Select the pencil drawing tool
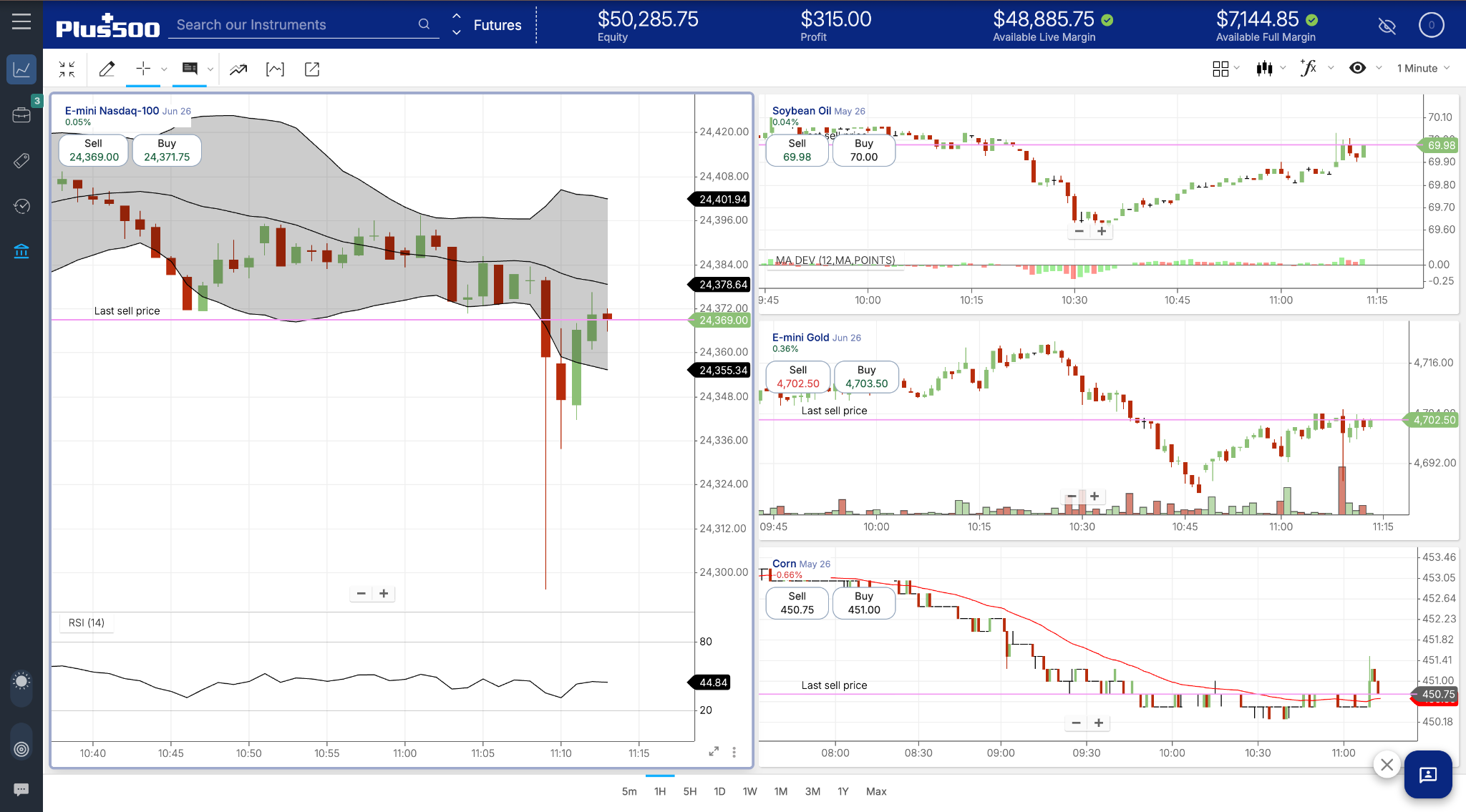This screenshot has width=1466, height=812. pyautogui.click(x=107, y=69)
